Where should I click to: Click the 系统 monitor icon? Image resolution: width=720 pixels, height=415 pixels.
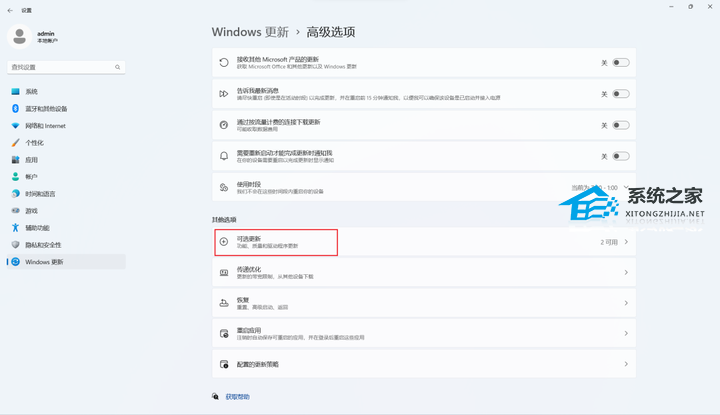(x=16, y=92)
